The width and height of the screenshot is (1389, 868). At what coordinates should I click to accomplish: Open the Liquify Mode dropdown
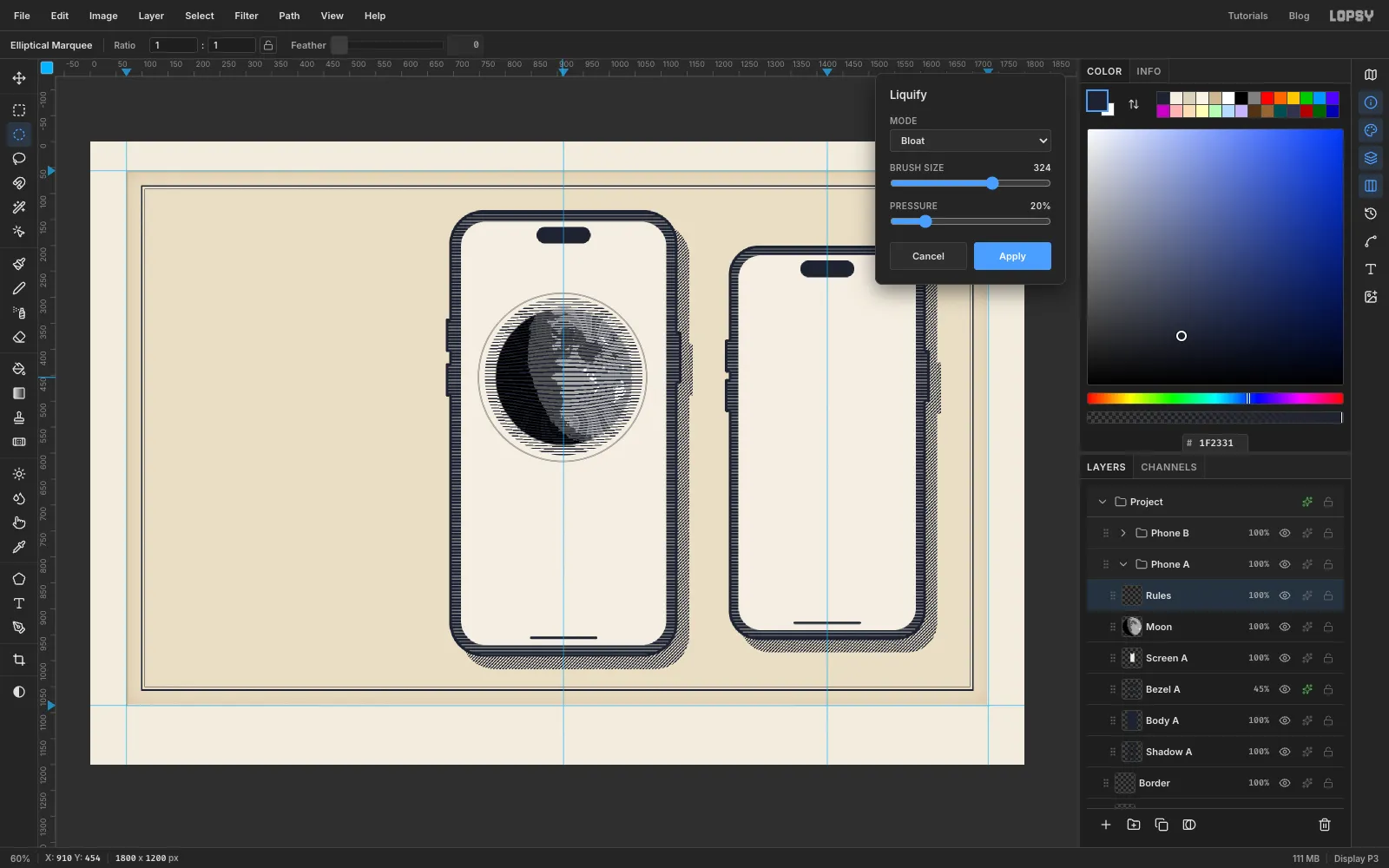pyautogui.click(x=971, y=141)
